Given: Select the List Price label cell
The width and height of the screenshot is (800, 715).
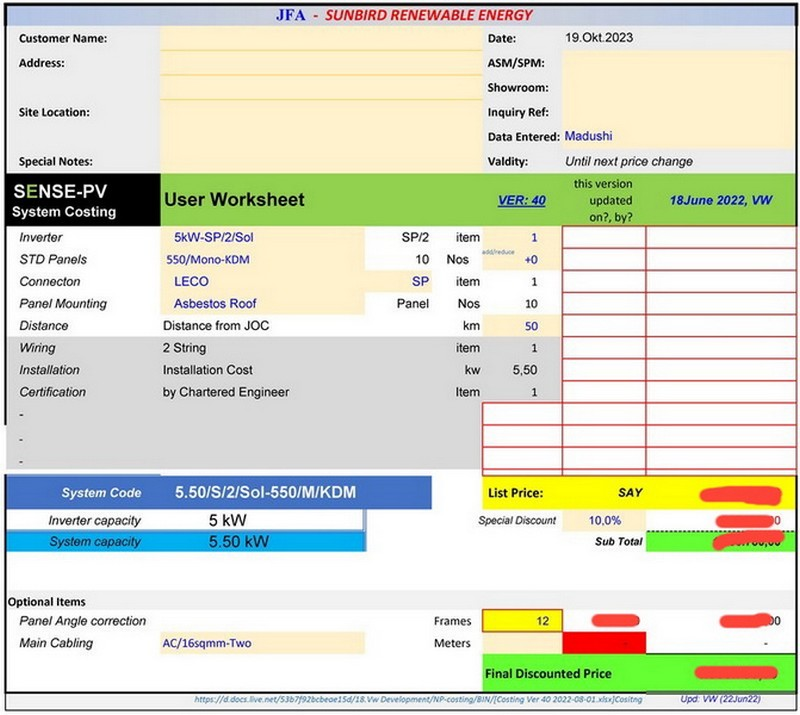Looking at the screenshot, I should 515,493.
